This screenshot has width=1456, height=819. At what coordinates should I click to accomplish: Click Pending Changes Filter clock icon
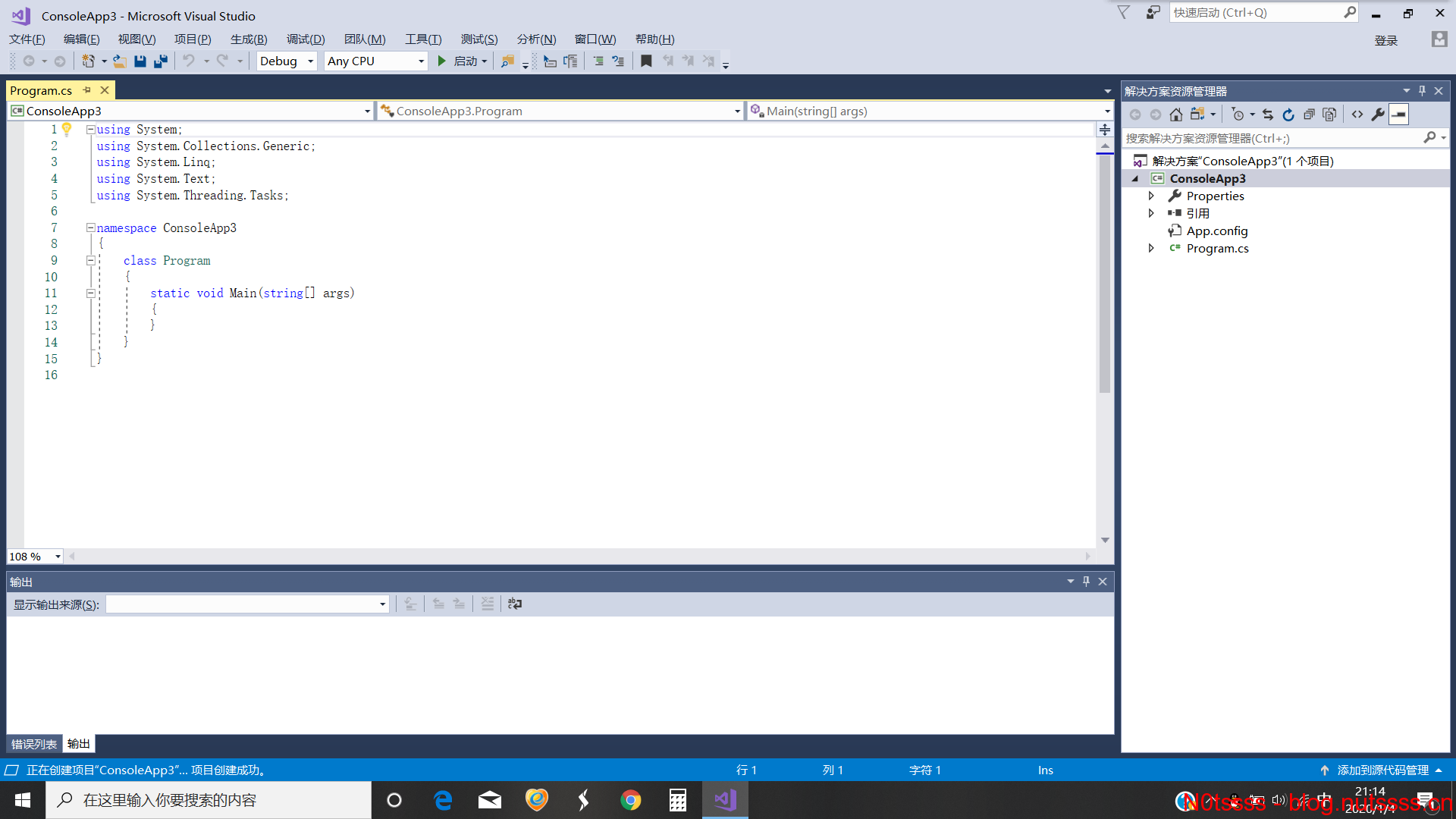[1238, 115]
